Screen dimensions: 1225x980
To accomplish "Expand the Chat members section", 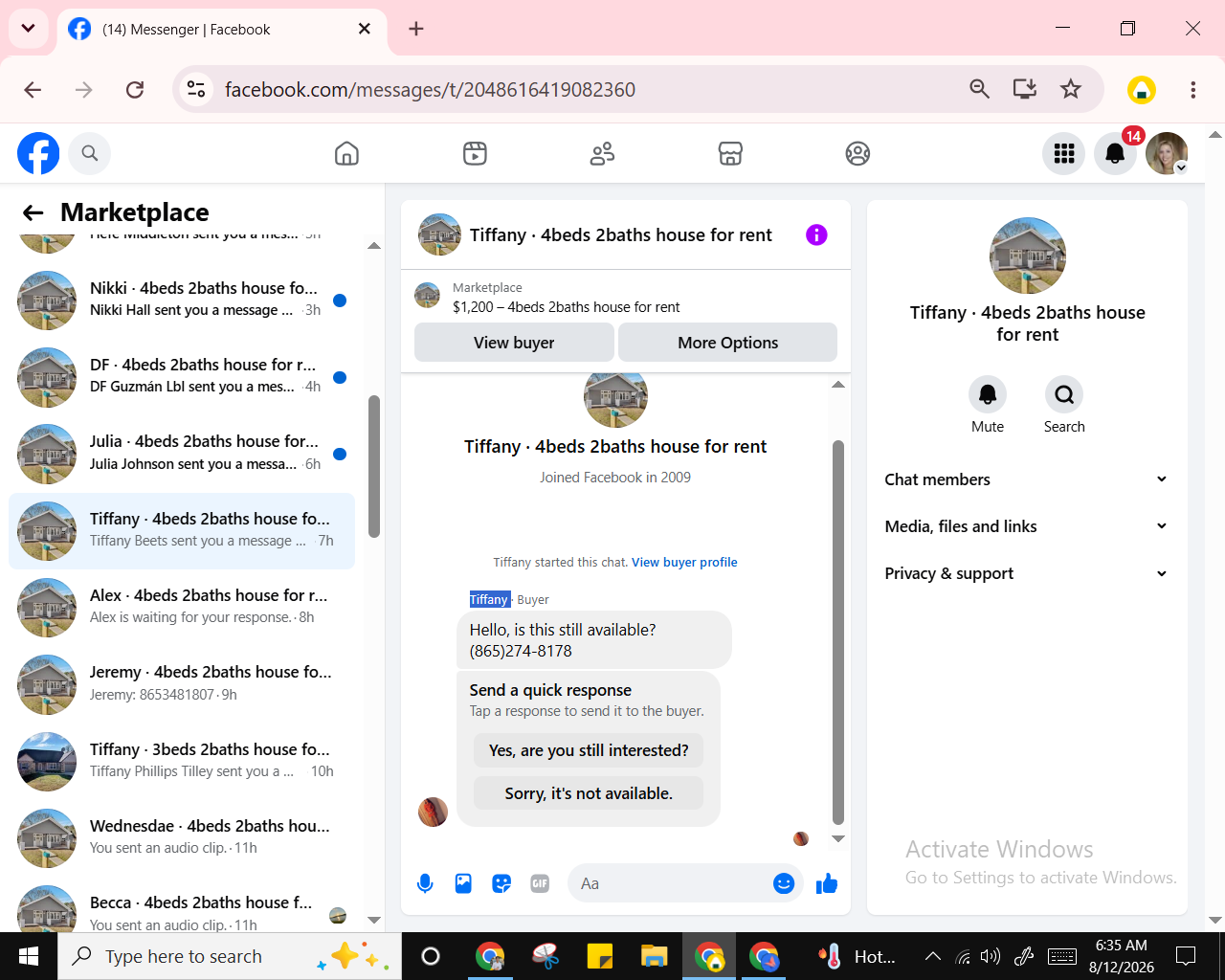I will pyautogui.click(x=1027, y=479).
